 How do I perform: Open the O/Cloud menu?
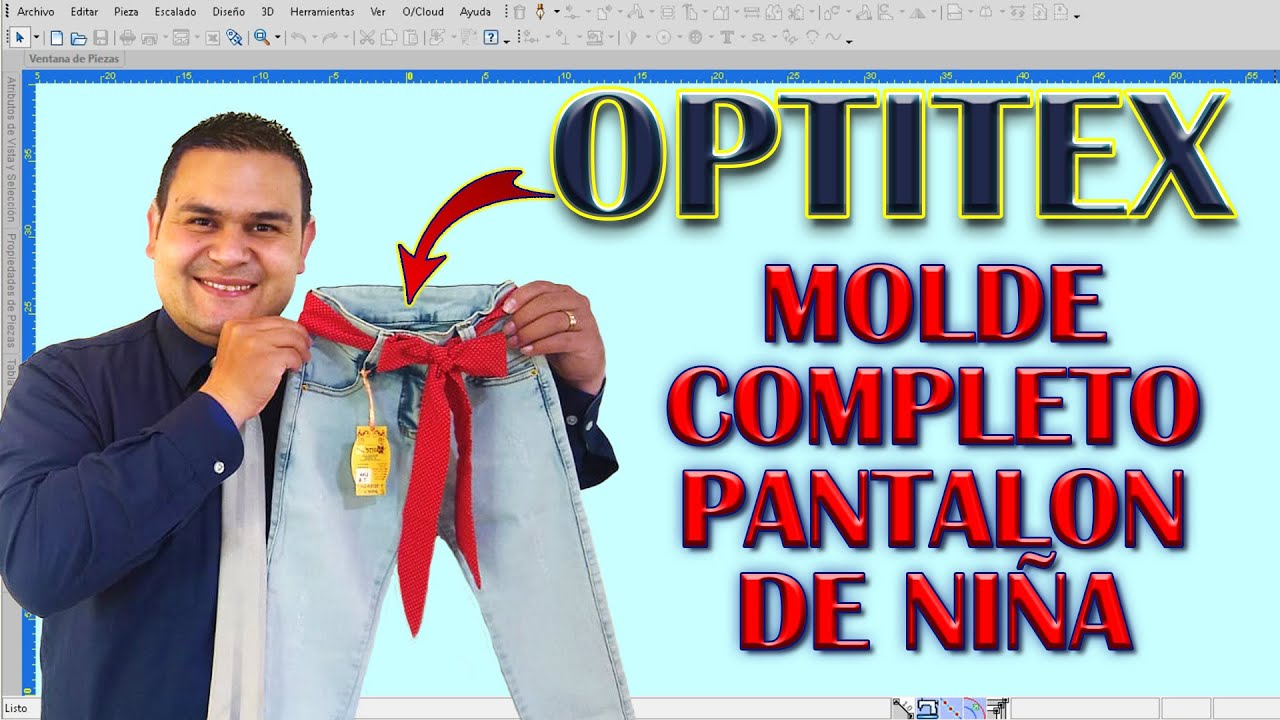coord(423,12)
